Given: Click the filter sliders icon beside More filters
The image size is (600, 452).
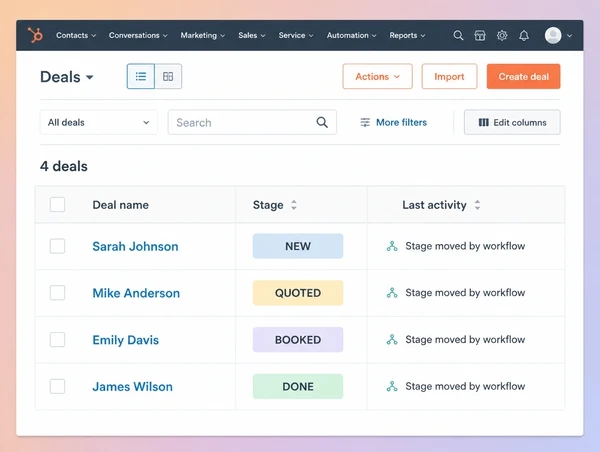Looking at the screenshot, I should 365,122.
